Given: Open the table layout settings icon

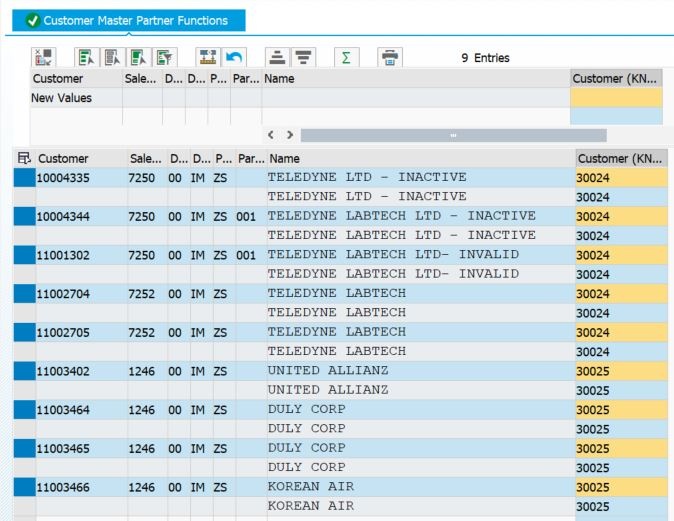Looking at the screenshot, I should 24,158.
